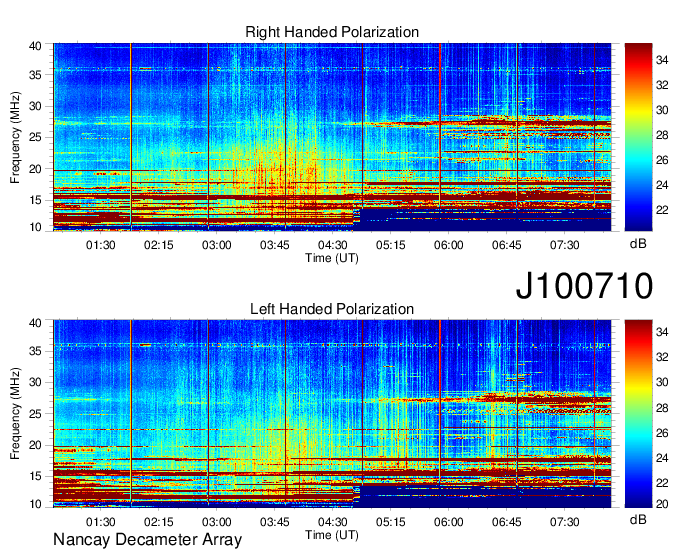The image size is (680, 552).
Task: Click the 40 MHz tick of Left Handed plot
Action: [x=35, y=323]
